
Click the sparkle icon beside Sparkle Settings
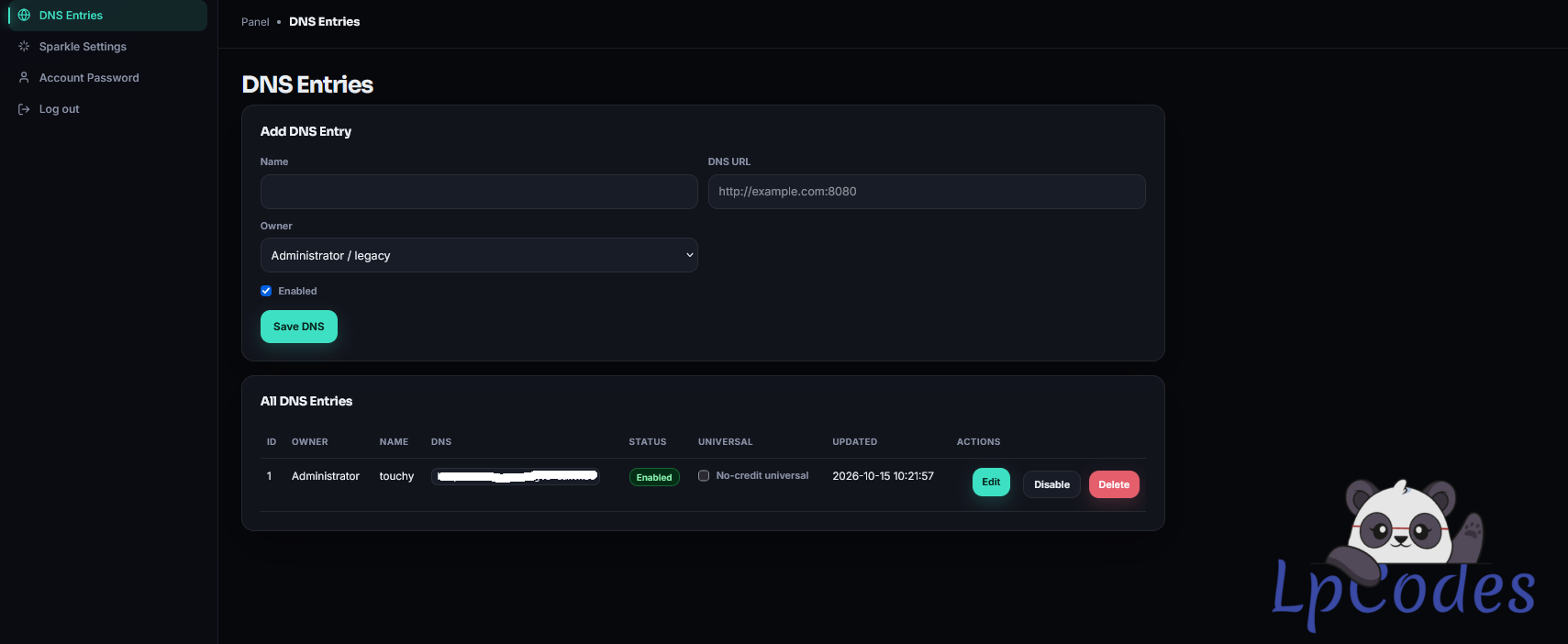point(24,47)
